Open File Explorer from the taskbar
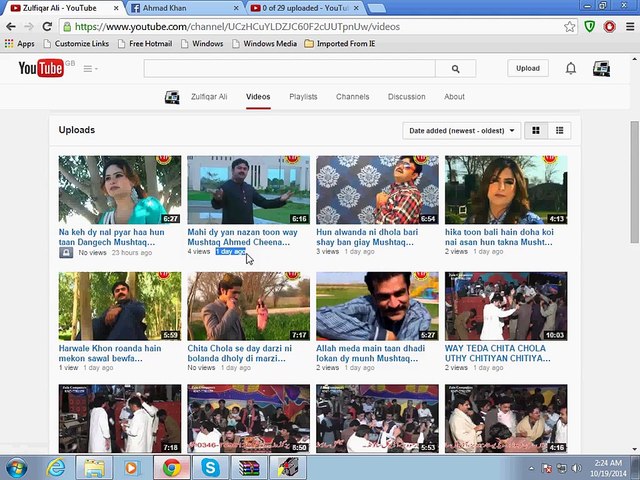Image resolution: width=640 pixels, height=480 pixels. pos(94,468)
